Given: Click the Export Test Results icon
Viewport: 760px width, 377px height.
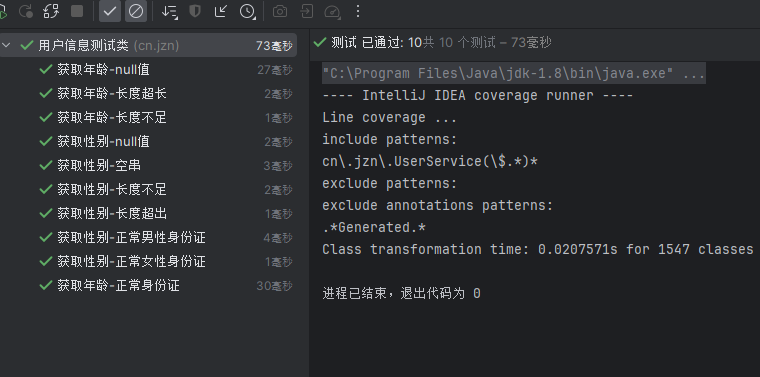Looking at the screenshot, I should (x=306, y=11).
